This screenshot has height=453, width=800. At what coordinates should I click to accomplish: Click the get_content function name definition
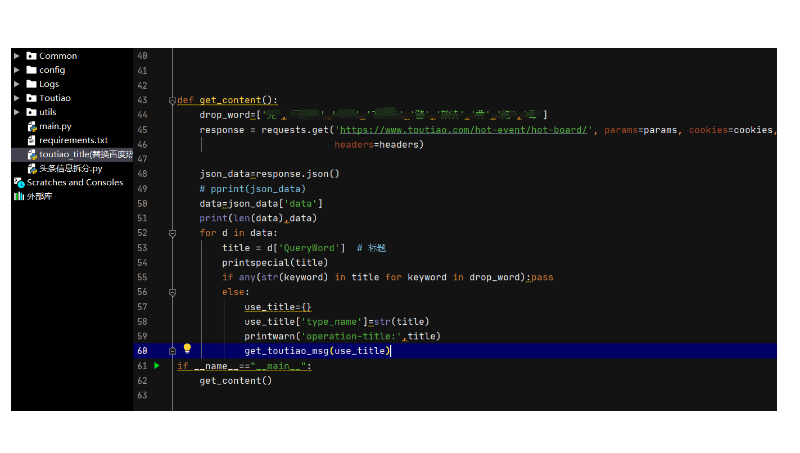[x=230, y=100]
